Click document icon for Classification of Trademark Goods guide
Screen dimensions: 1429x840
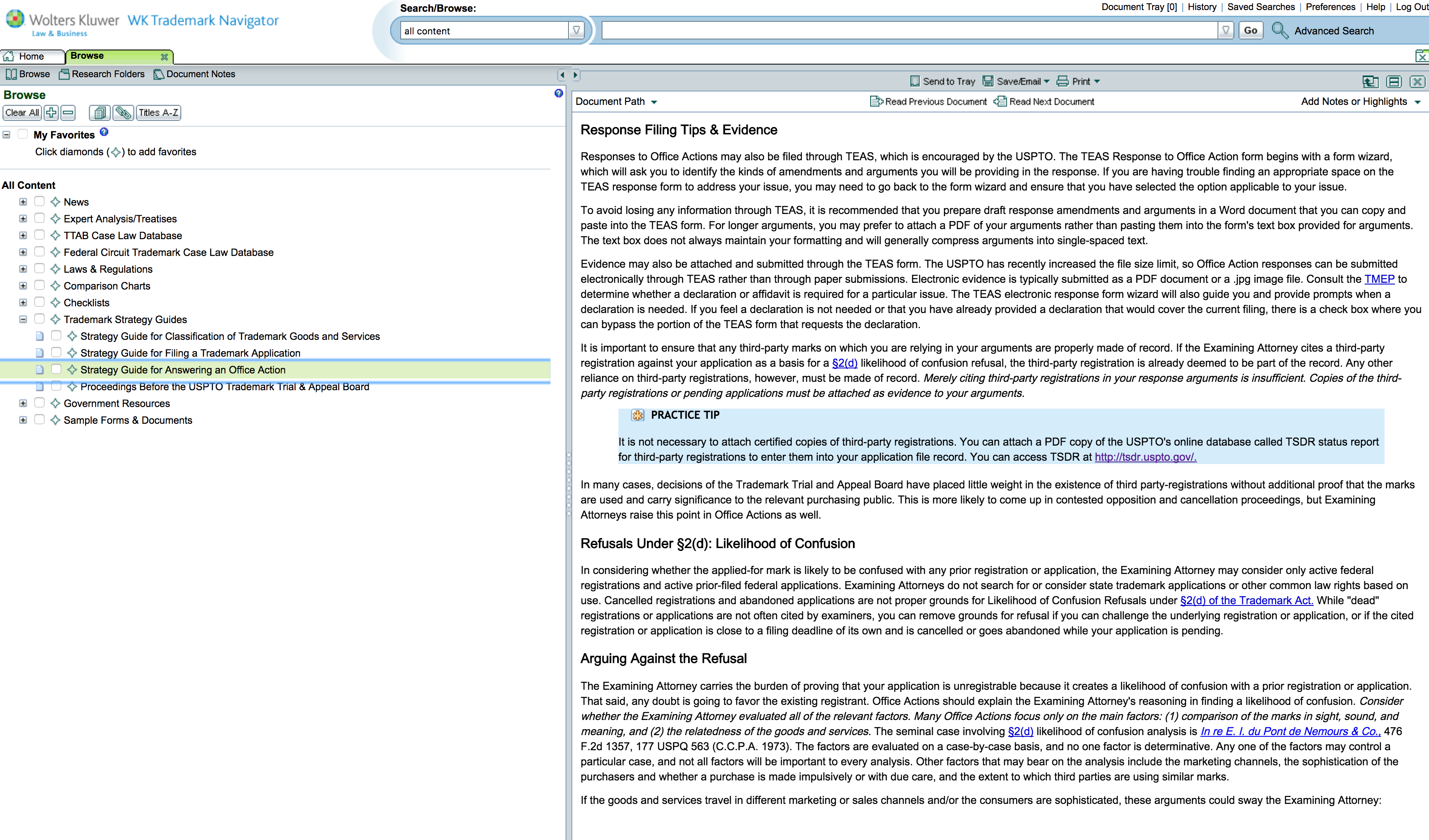[40, 336]
